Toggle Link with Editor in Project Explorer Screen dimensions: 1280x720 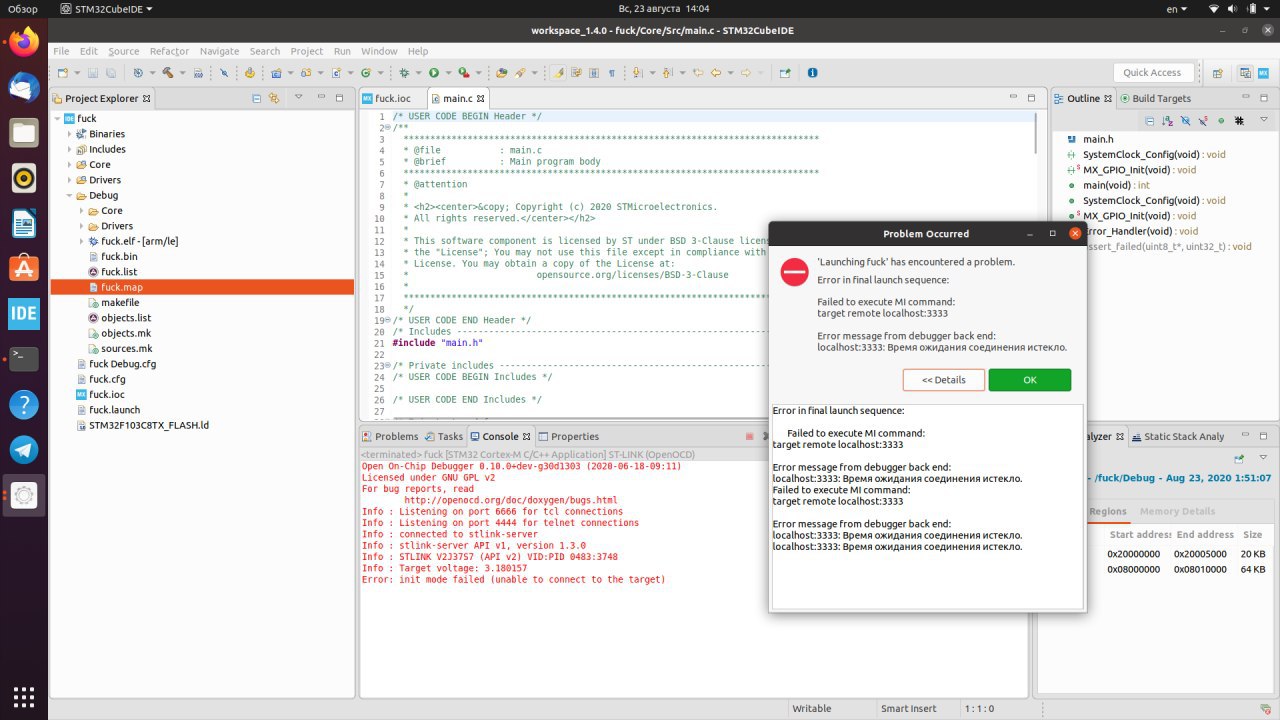coord(273,98)
